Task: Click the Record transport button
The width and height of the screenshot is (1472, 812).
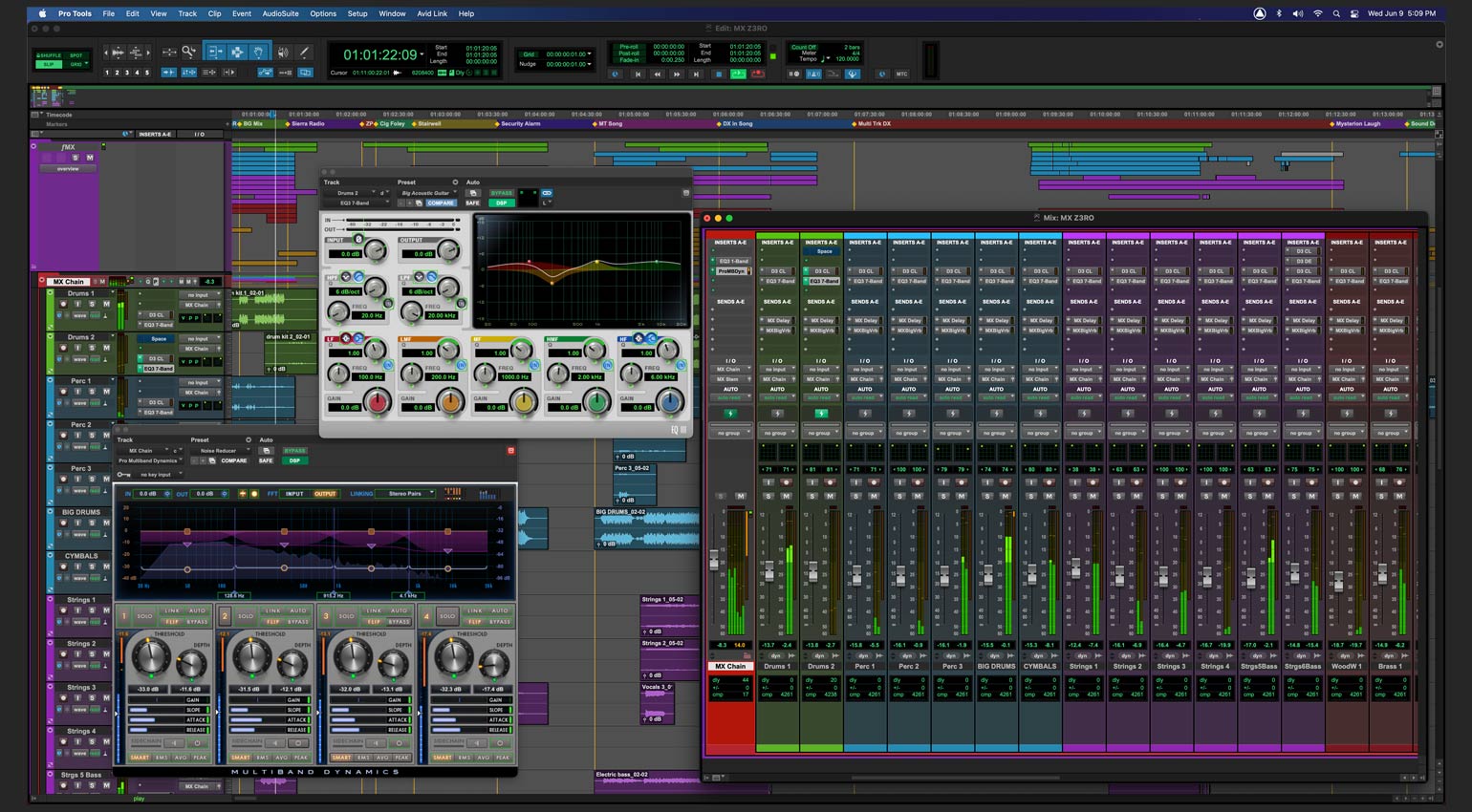Action: coord(758,75)
